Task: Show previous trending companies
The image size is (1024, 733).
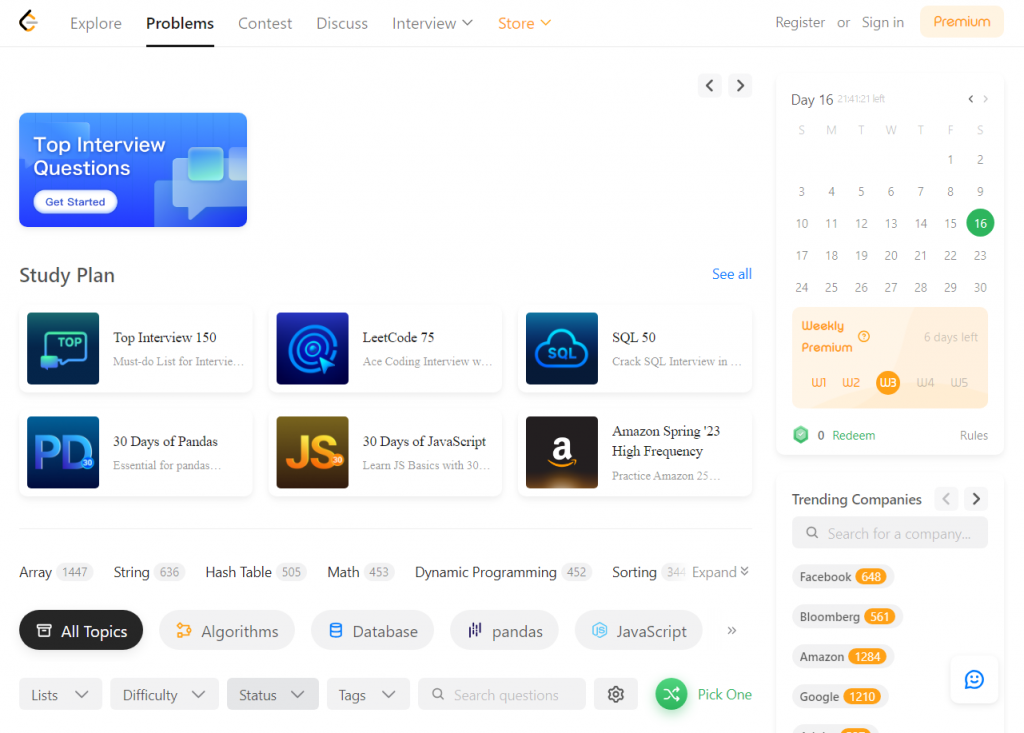Action: [946, 499]
